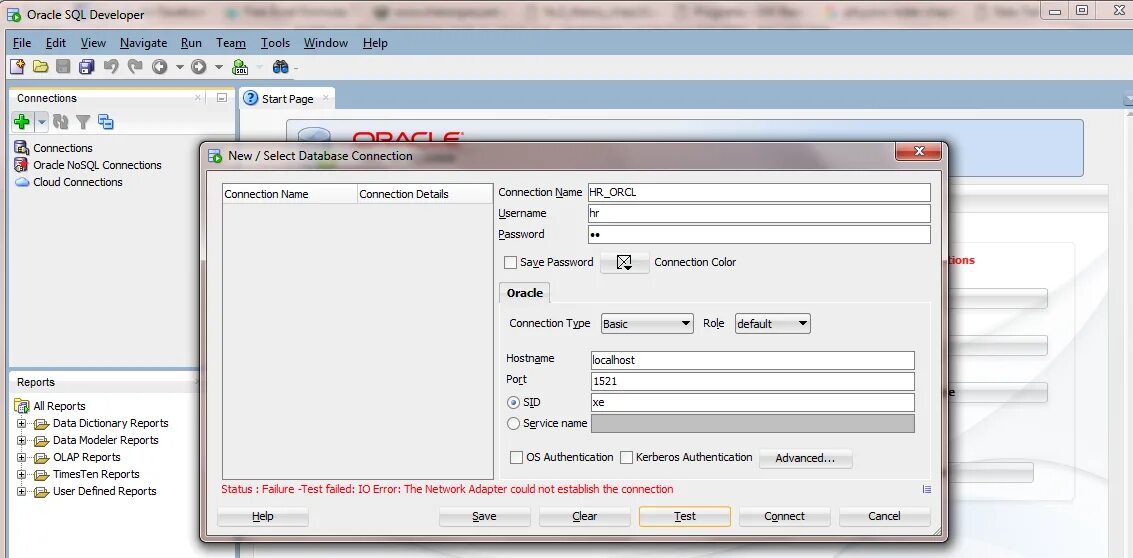Select the SID radio button
1133x558 pixels.
[x=514, y=403]
